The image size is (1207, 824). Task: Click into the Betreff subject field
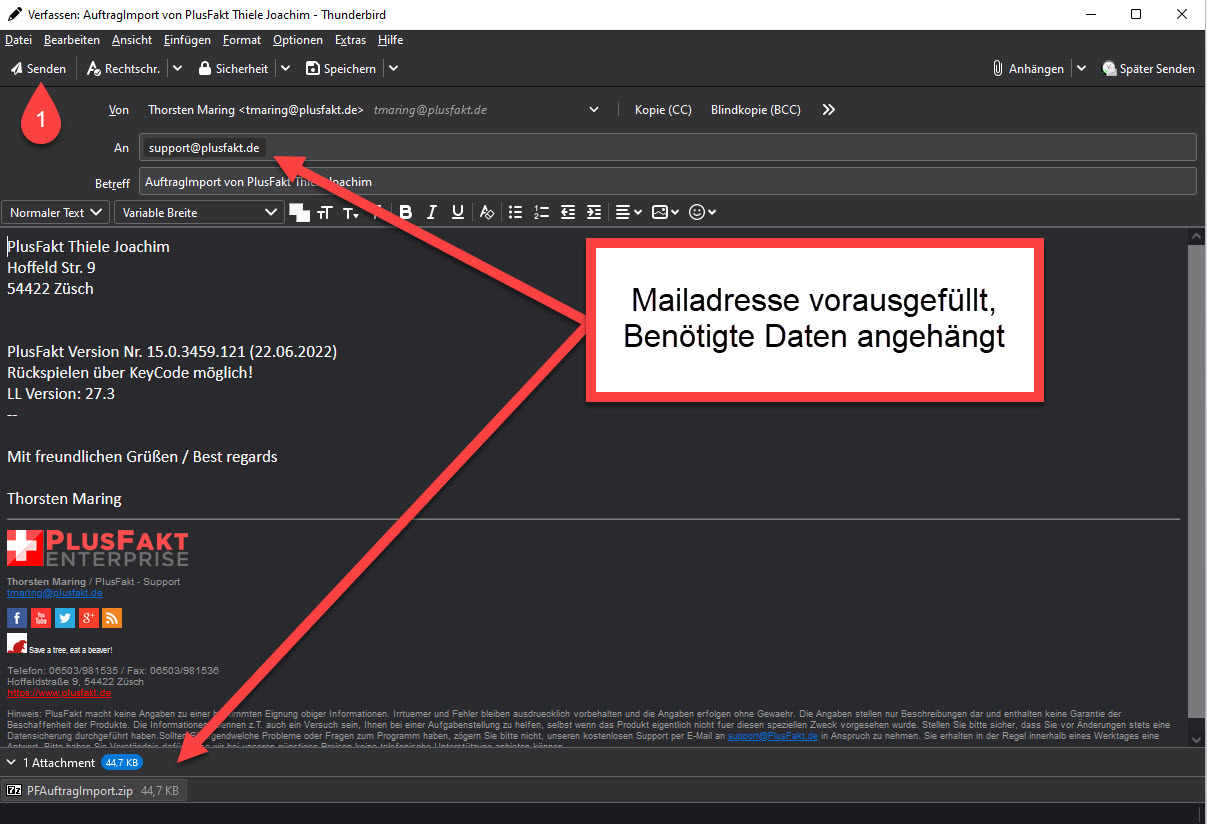[667, 182]
